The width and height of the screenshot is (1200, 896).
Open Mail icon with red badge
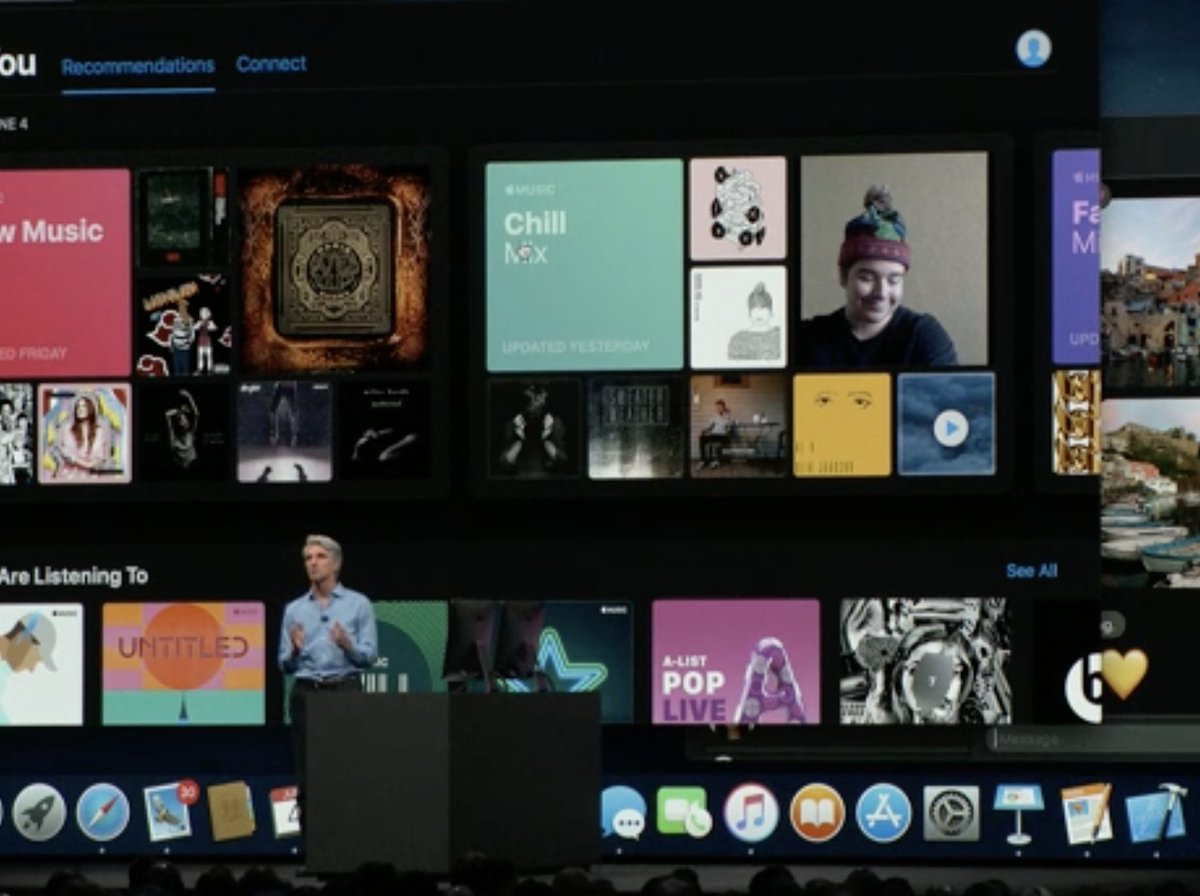pos(169,810)
